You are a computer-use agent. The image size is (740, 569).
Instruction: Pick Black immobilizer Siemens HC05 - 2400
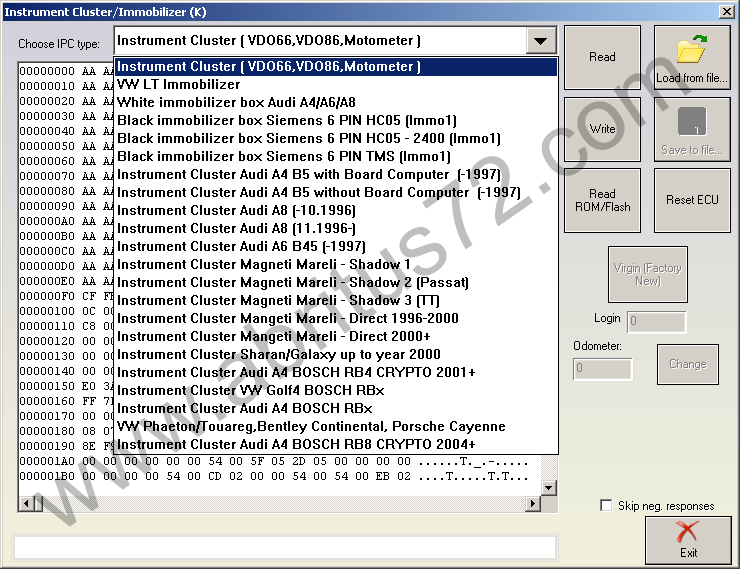point(336,138)
